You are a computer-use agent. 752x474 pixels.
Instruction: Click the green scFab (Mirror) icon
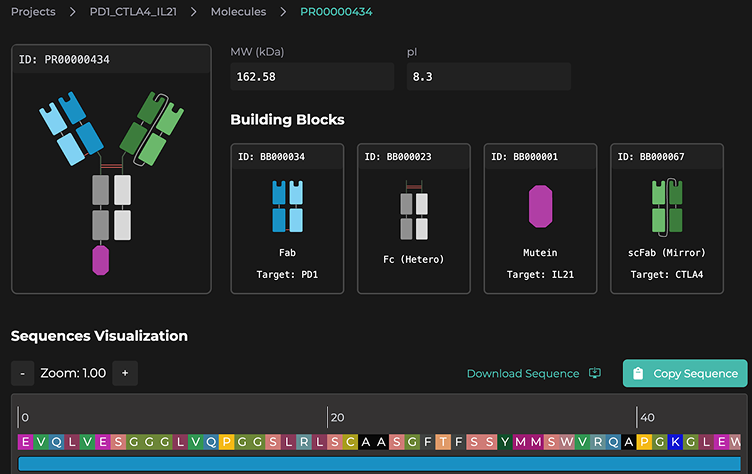667,206
